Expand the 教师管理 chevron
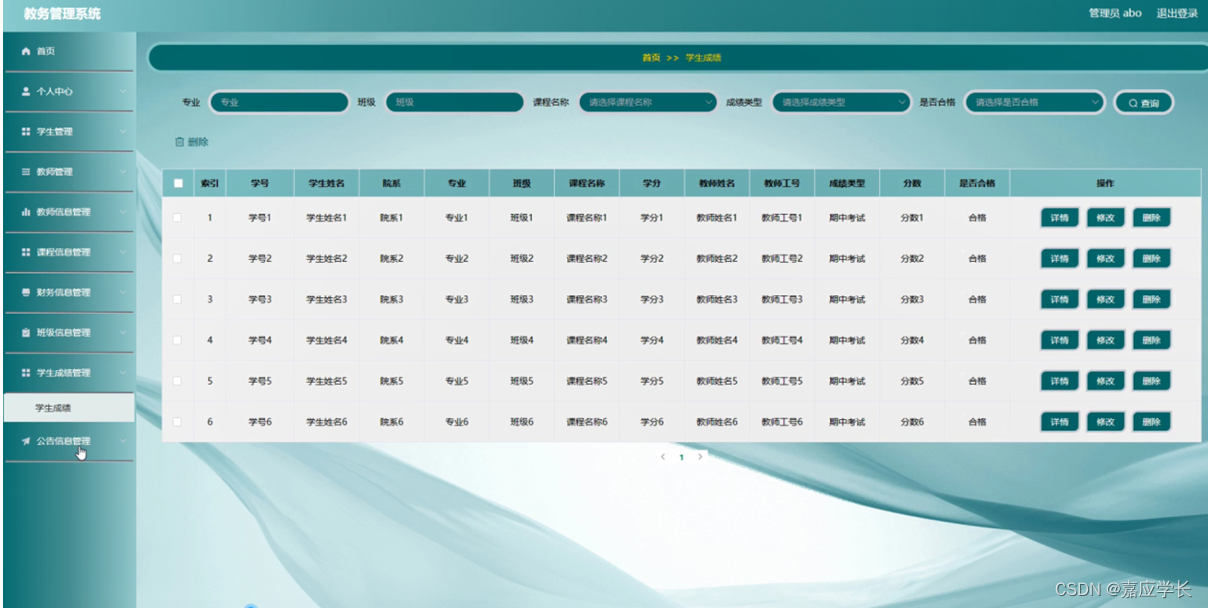Screen dimensions: 1208x608 [x=122, y=171]
